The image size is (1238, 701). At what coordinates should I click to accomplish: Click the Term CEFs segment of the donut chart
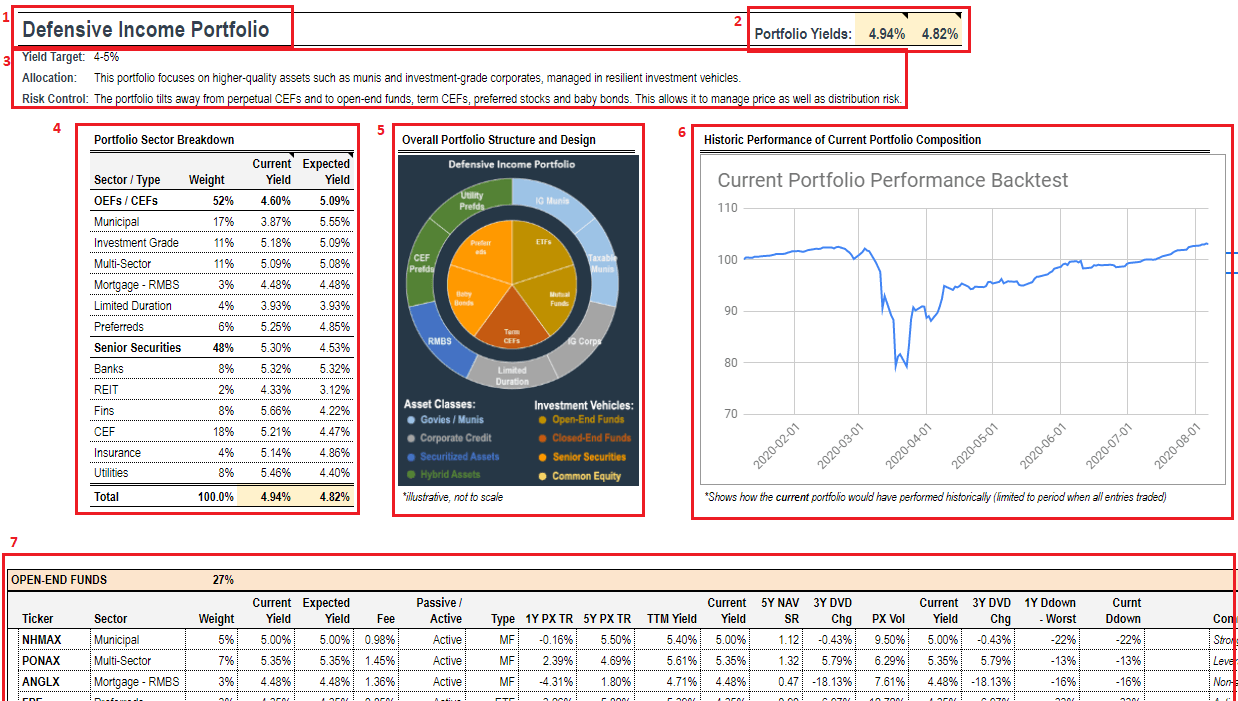512,338
